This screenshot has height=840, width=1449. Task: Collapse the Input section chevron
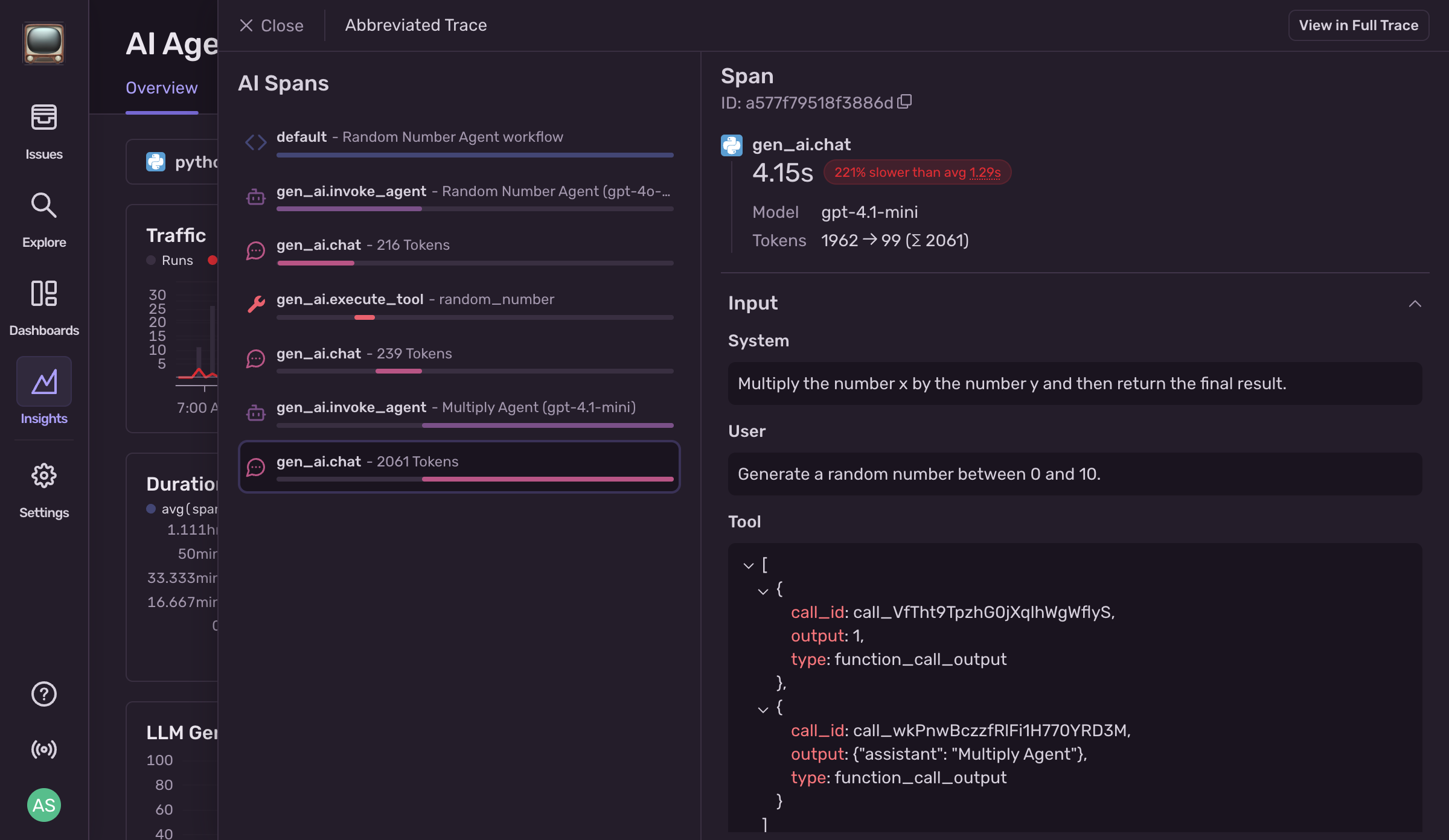(1415, 304)
